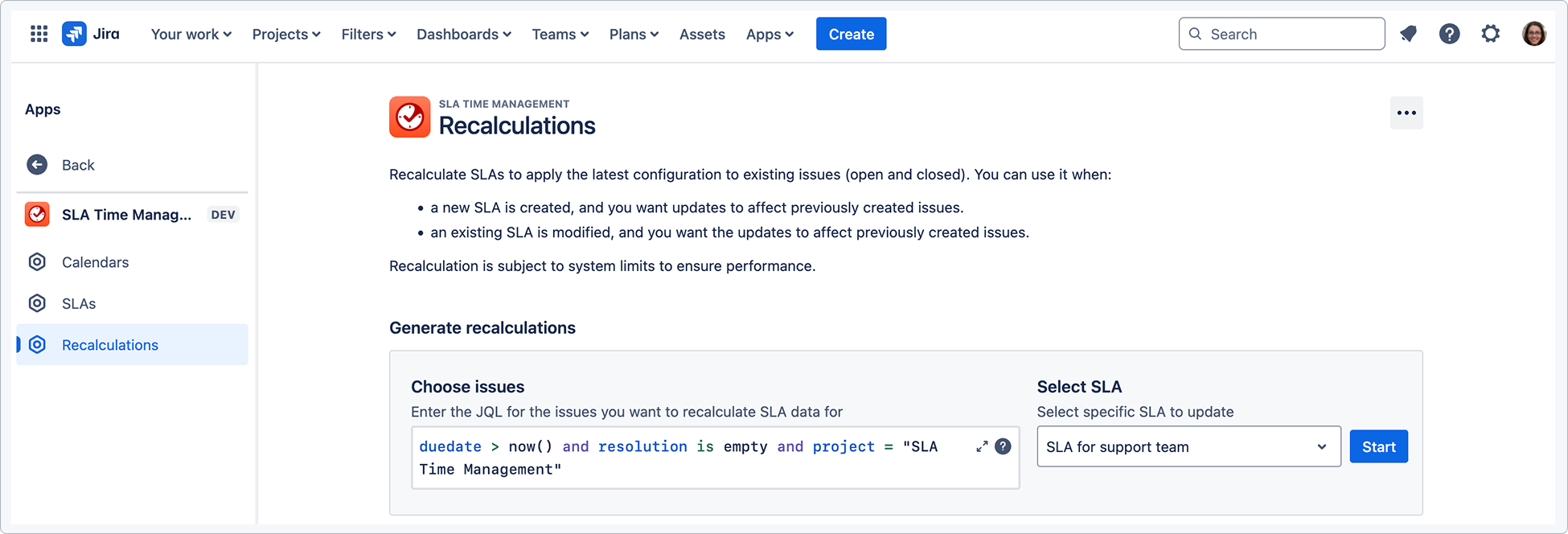Click the search magnifier icon

1195,34
